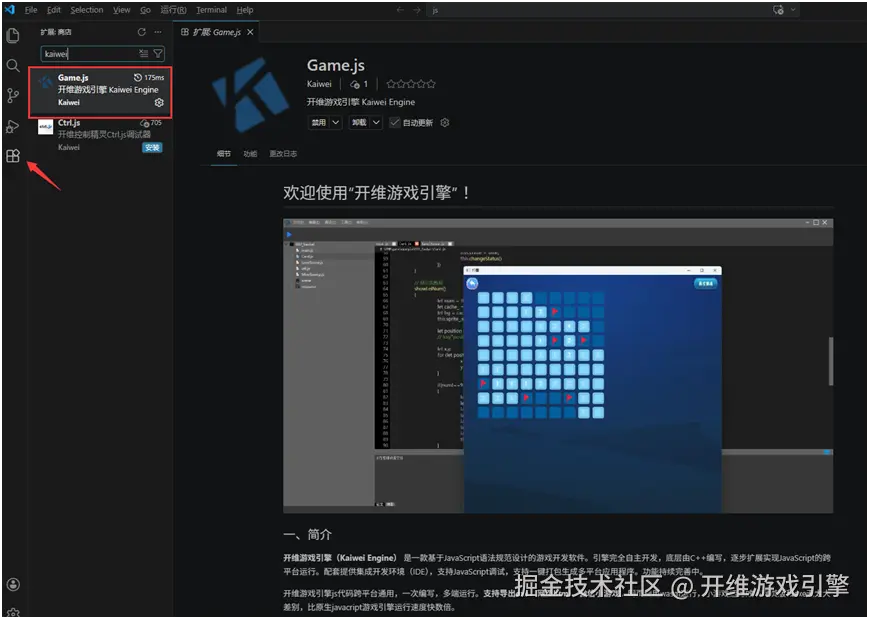The width and height of the screenshot is (869, 619).
Task: Open the Selection menu
Action: click(87, 10)
